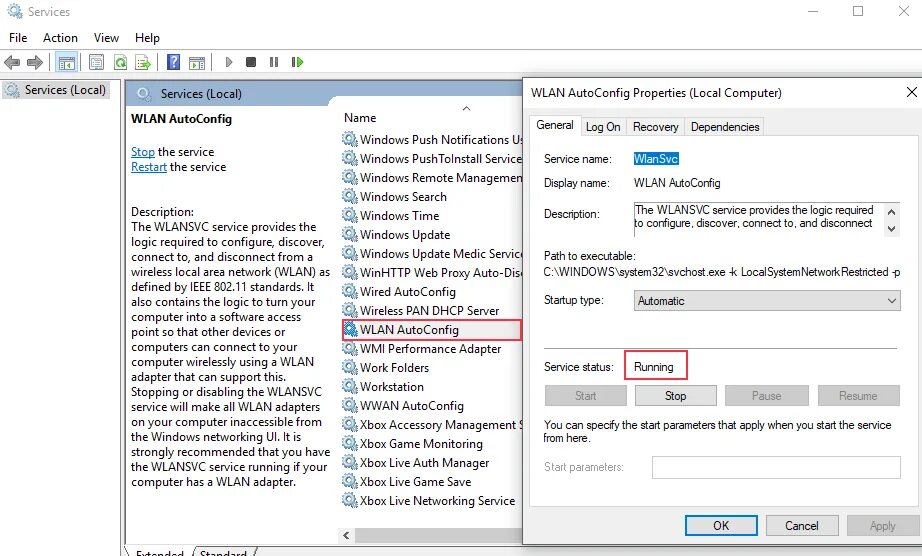Click the OK button

pyautogui.click(x=721, y=525)
